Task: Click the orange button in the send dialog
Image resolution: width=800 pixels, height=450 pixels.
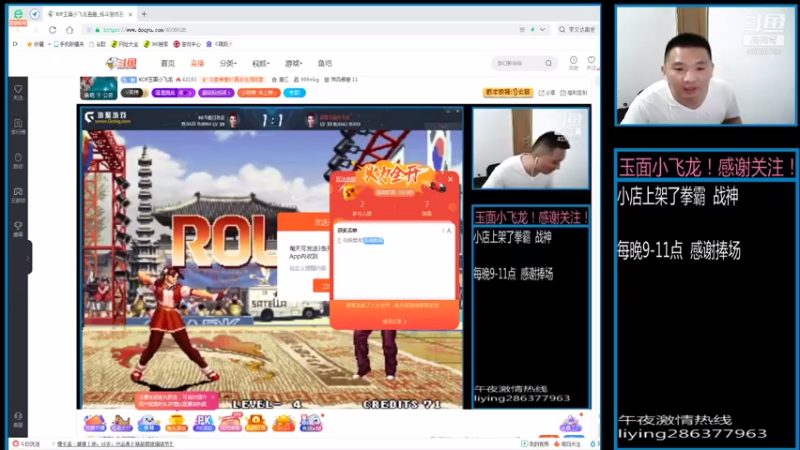Action: pos(321,286)
